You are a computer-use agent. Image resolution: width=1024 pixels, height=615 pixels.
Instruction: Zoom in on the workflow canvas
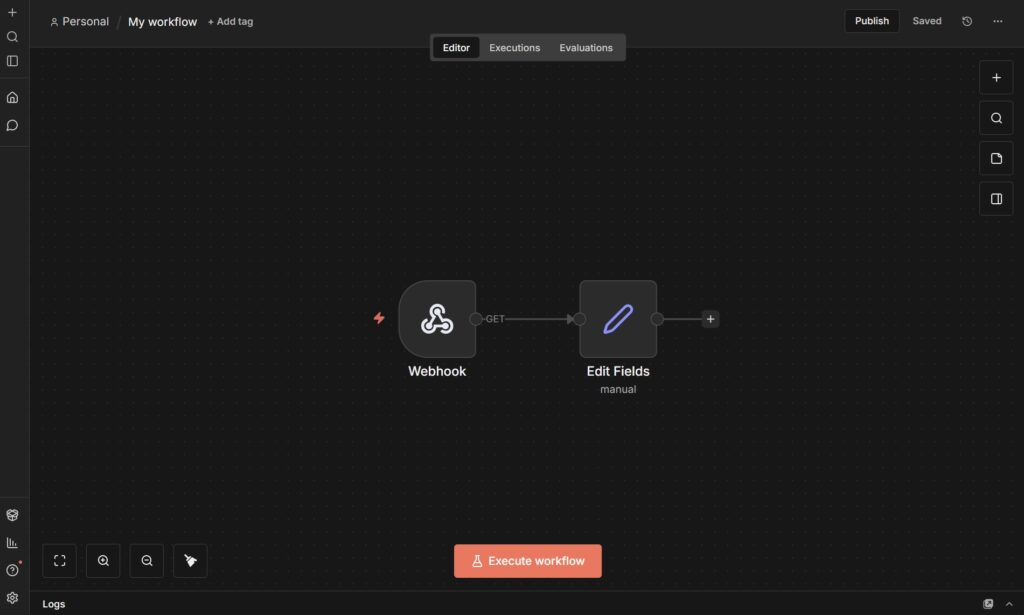pyautogui.click(x=103, y=561)
